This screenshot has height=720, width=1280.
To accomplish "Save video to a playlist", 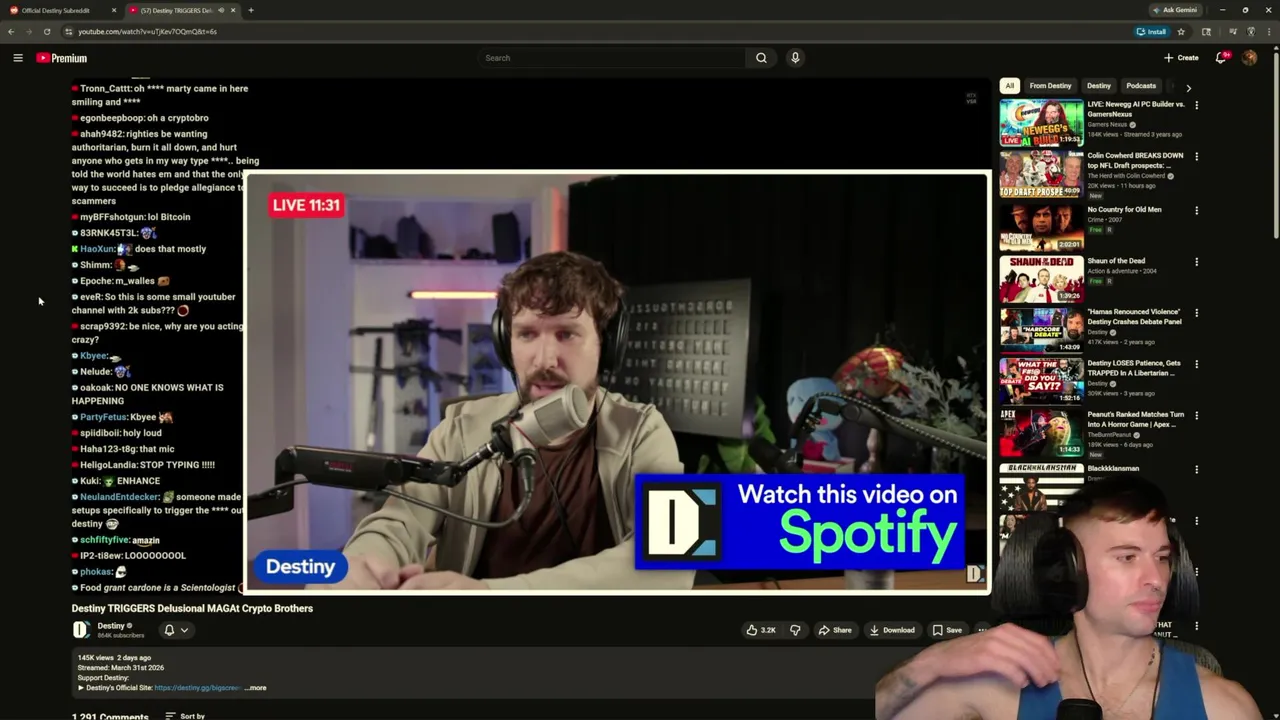I will [947, 630].
